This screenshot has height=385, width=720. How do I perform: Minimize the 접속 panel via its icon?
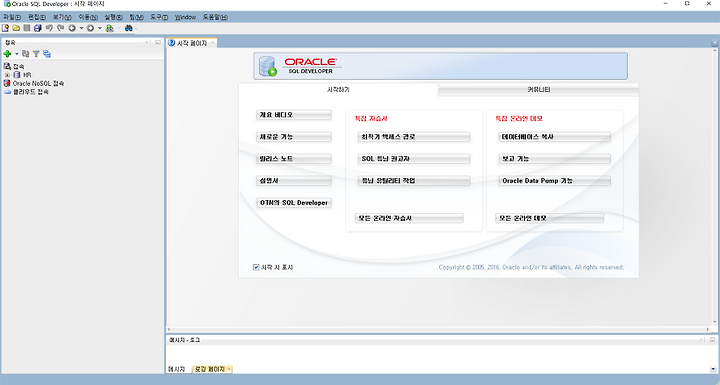tap(158, 42)
